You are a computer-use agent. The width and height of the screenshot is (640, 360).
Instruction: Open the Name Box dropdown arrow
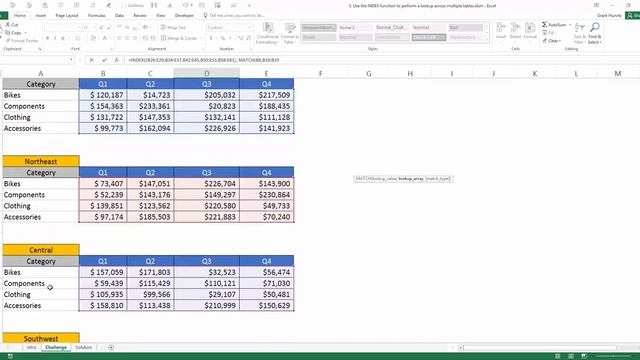pos(71,60)
